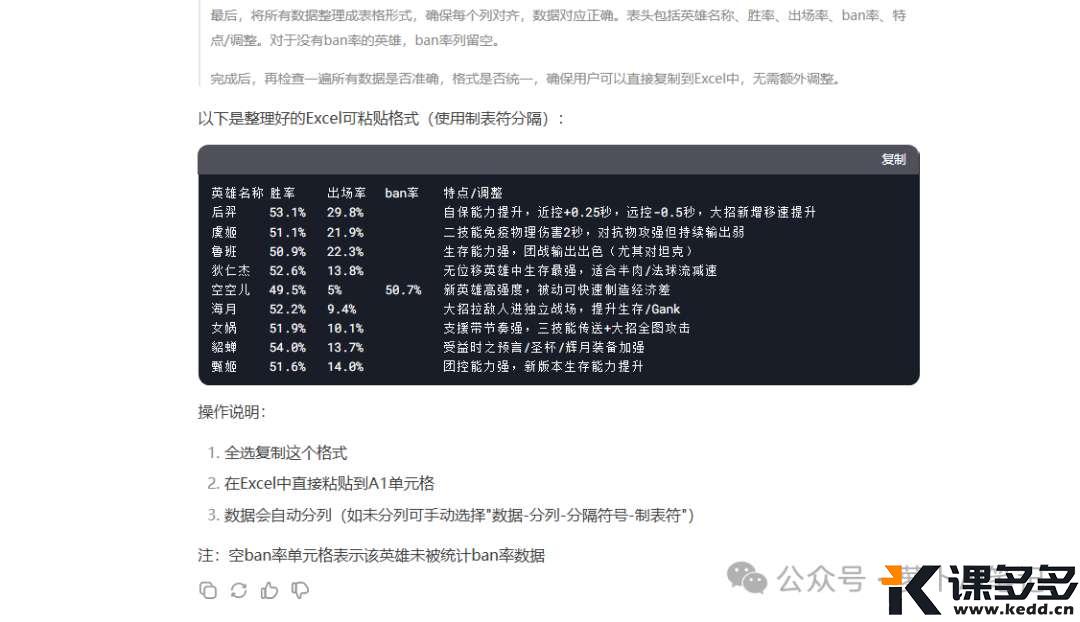1080x622 pixels.
Task: Select the hero name 海月
Action: (224, 309)
